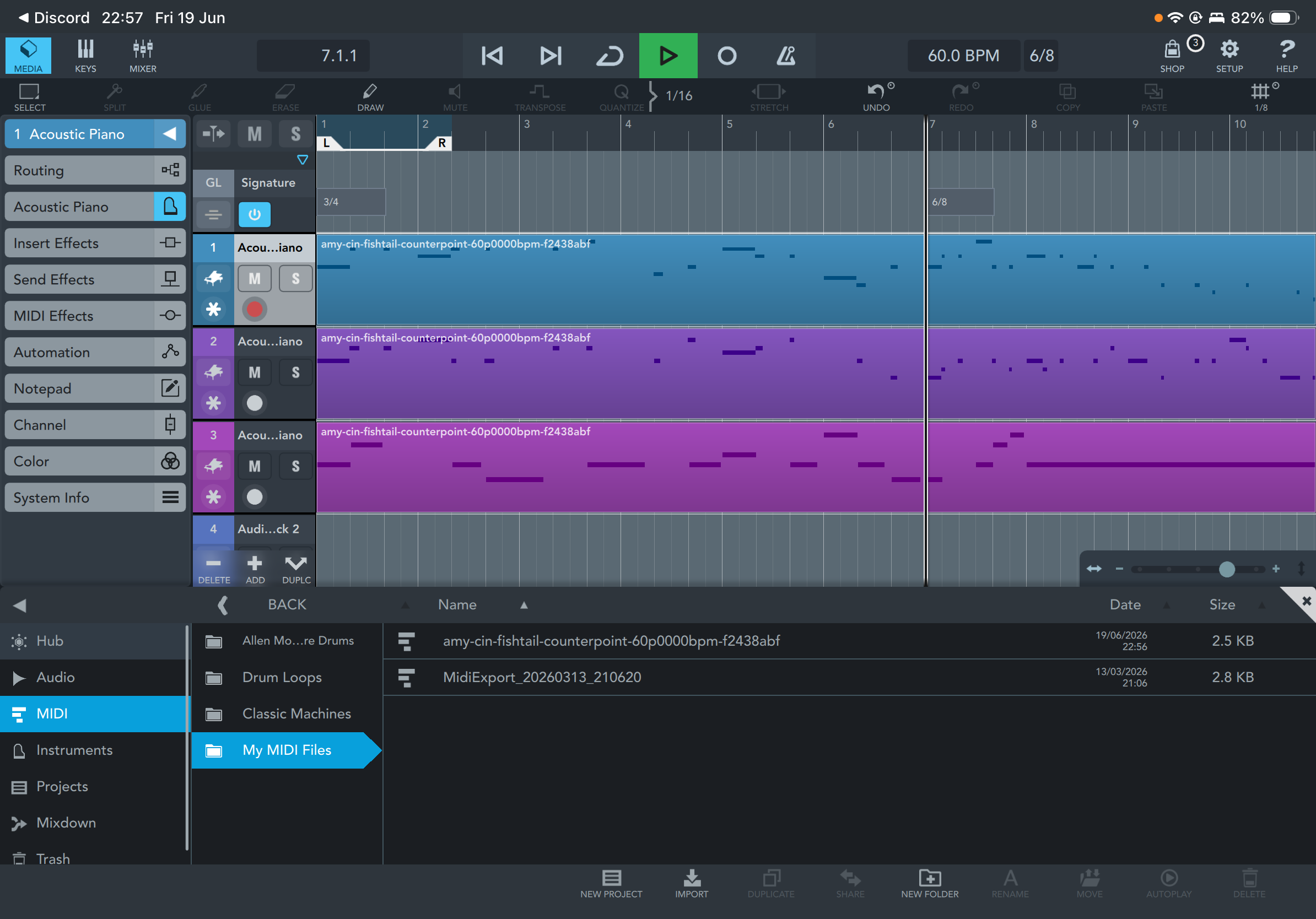The height and width of the screenshot is (919, 1316).
Task: Choose the Select tool
Action: coord(29,97)
